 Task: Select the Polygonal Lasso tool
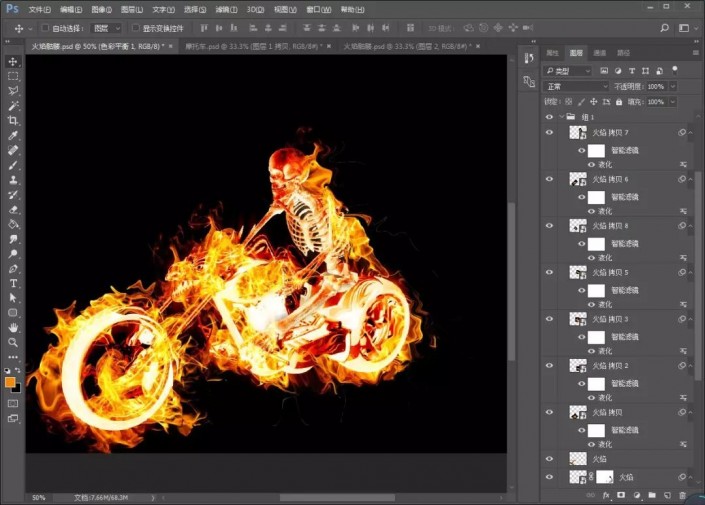click(x=13, y=91)
